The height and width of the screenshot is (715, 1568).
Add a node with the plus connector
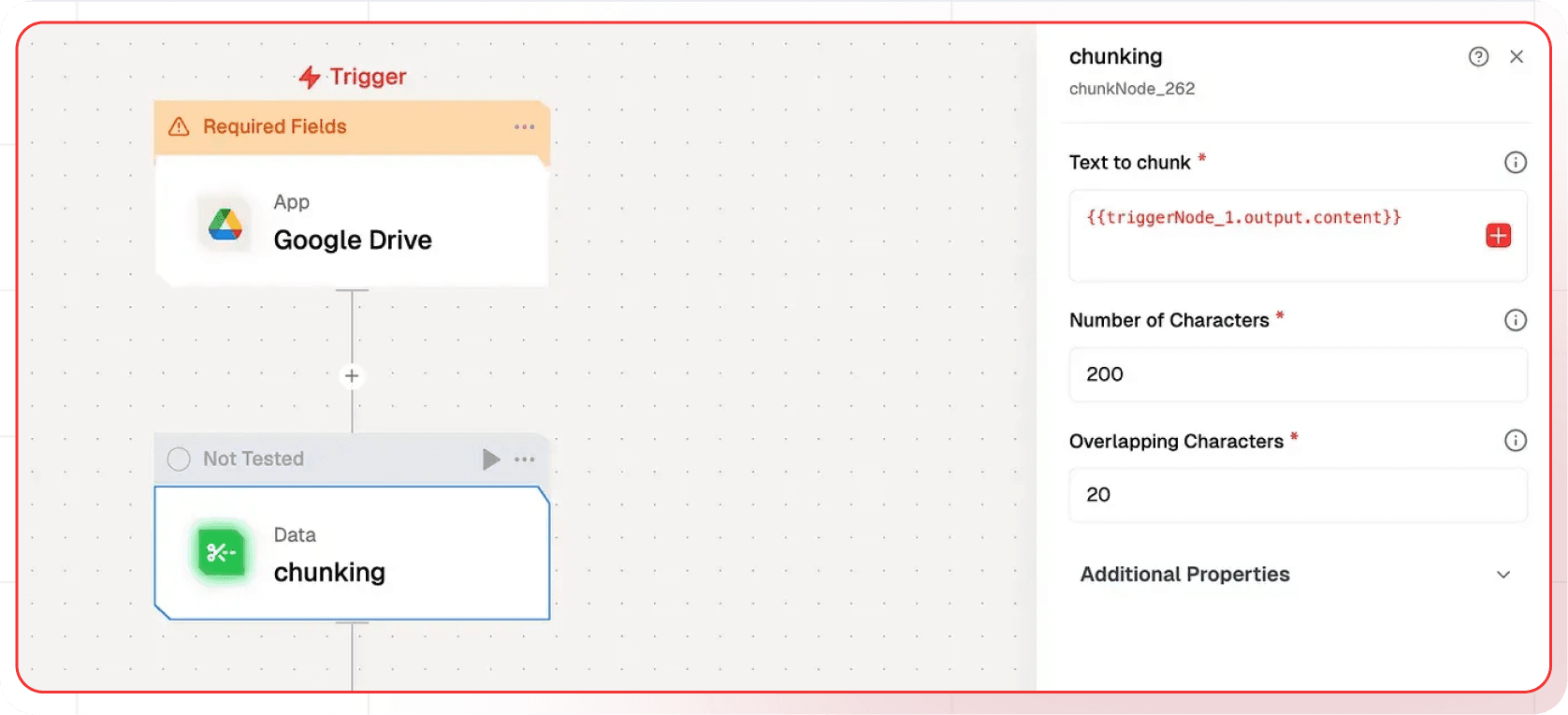352,376
